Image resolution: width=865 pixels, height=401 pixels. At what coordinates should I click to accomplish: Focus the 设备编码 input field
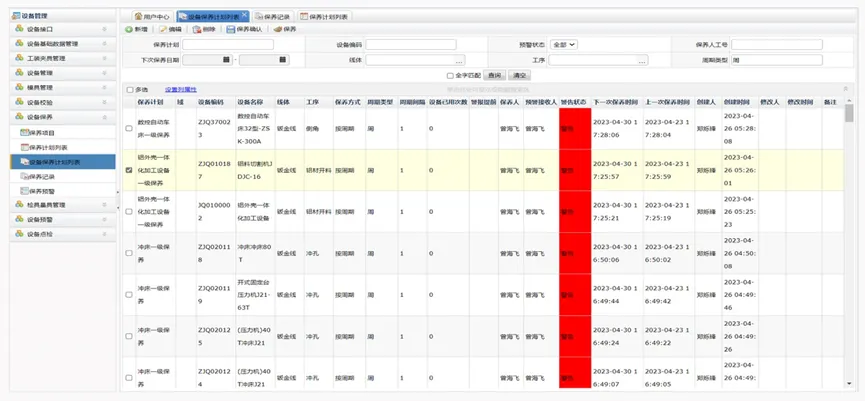pyautogui.click(x=410, y=45)
